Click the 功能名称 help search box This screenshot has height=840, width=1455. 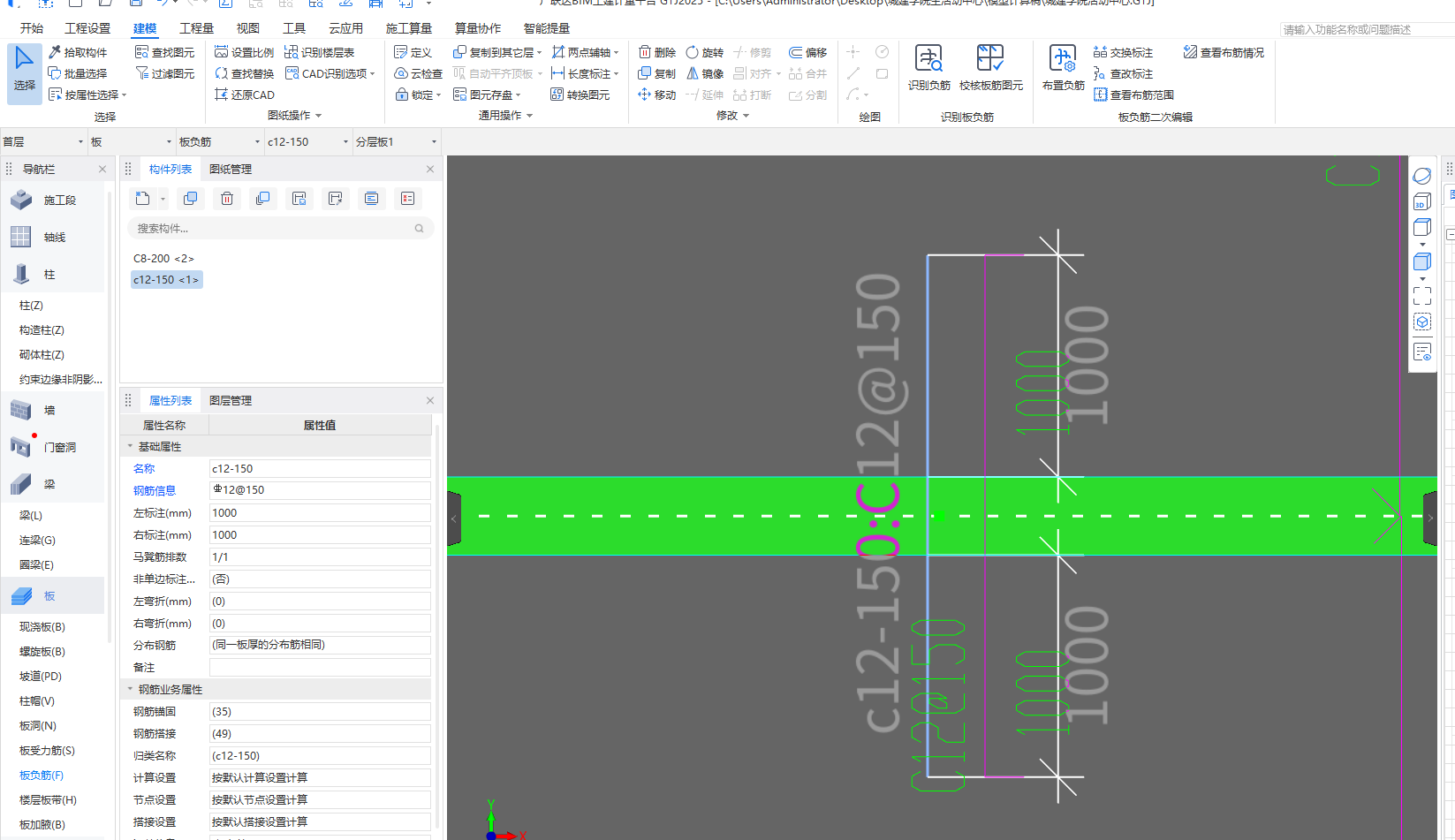[x=1367, y=29]
